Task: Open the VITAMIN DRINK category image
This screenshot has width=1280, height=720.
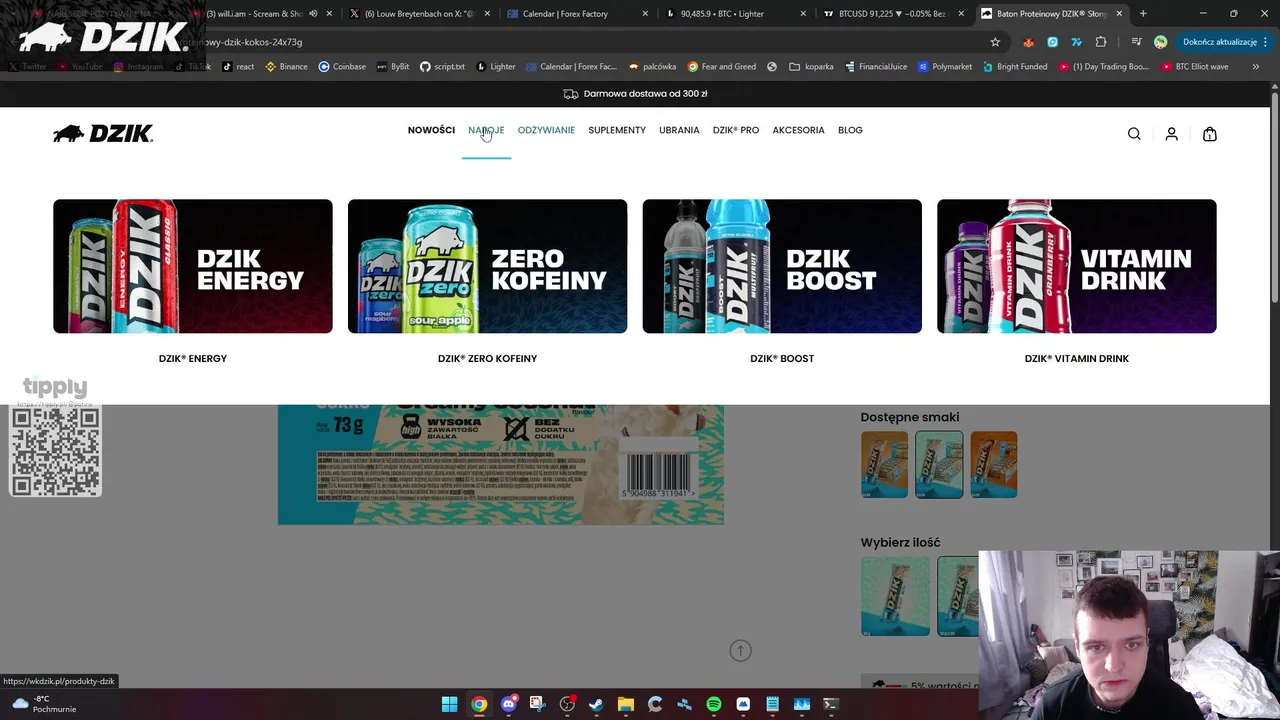Action: pos(1077,266)
